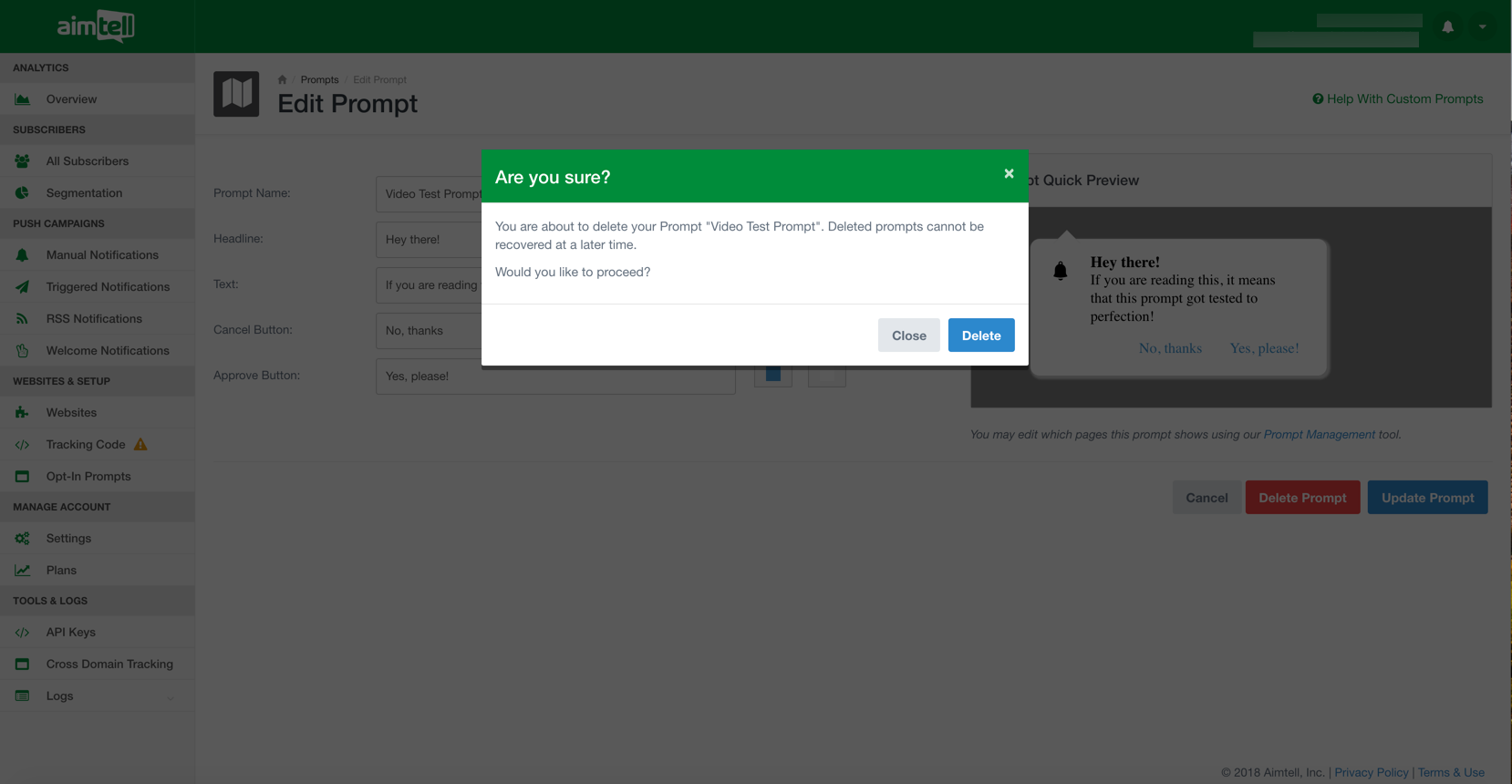Click the blue color swatch by Approve Button
1512x784 pixels.
click(773, 376)
